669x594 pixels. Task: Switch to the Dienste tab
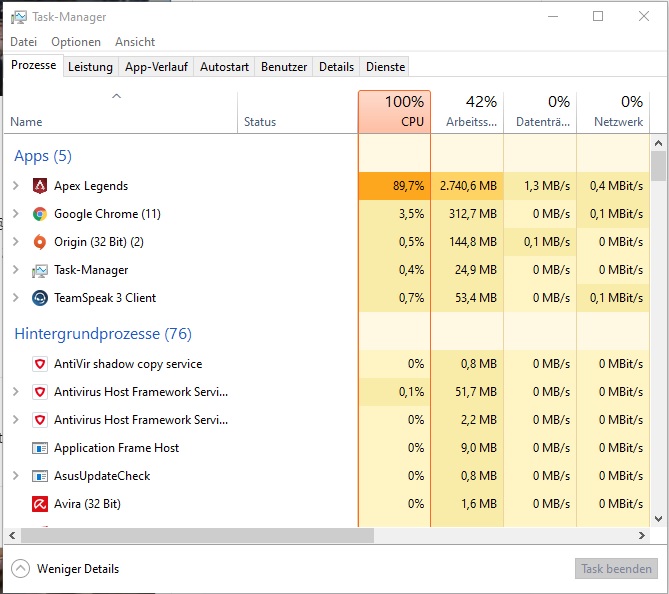point(385,67)
